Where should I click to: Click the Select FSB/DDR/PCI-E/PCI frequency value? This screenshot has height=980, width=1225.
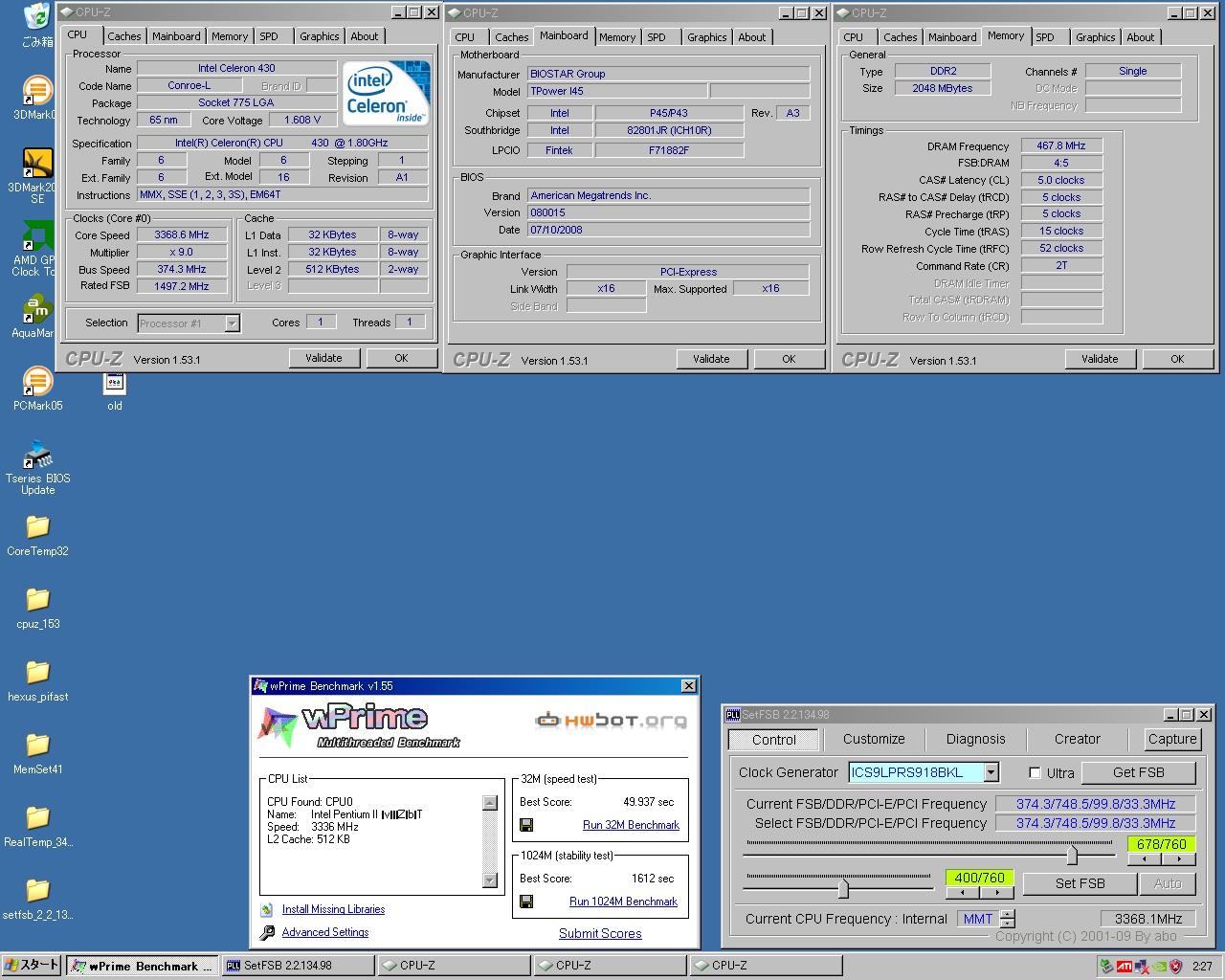[x=1095, y=823]
